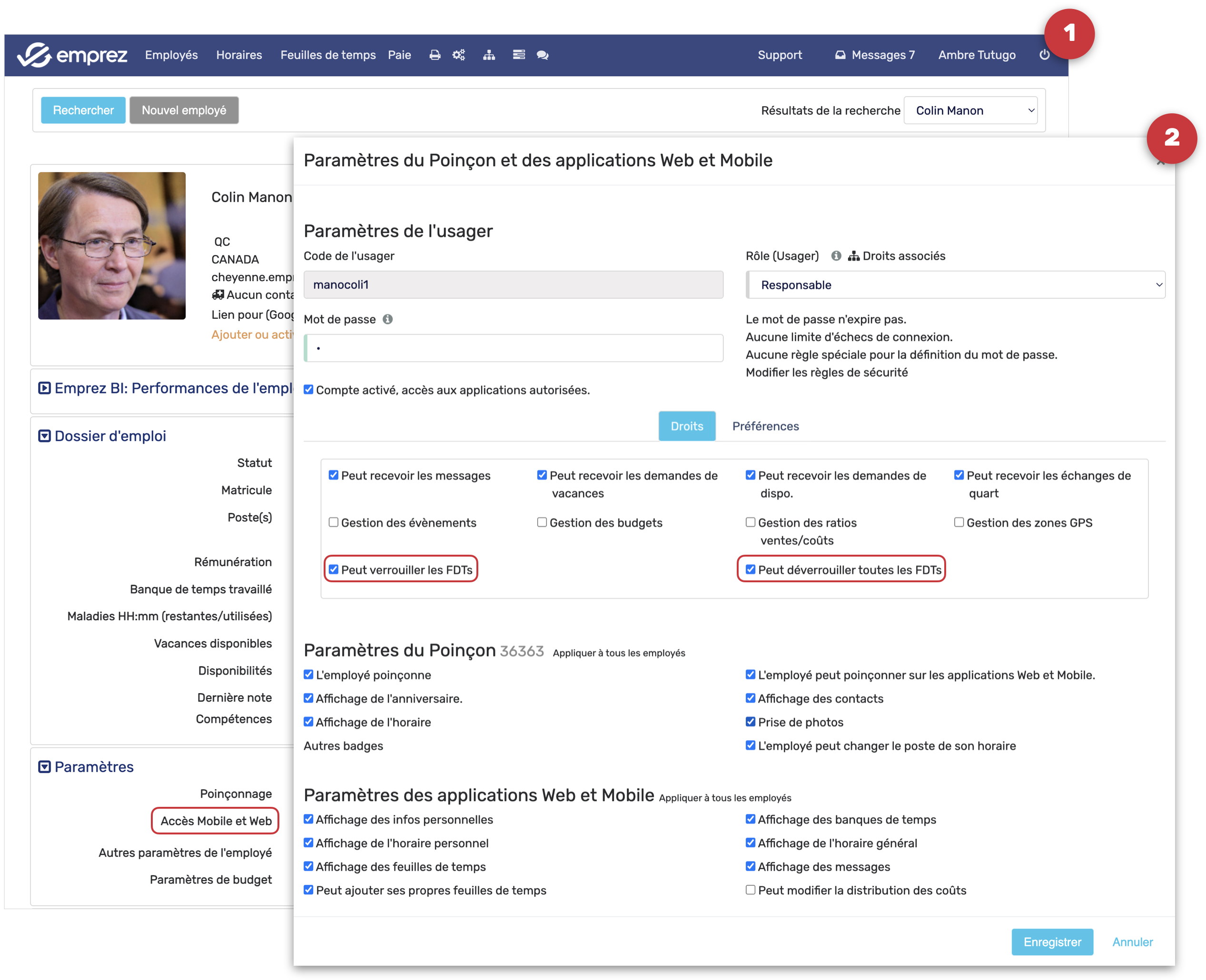This screenshot has width=1206, height=980.
Task: Click Modifier les règles de sécurité link
Action: click(827, 372)
